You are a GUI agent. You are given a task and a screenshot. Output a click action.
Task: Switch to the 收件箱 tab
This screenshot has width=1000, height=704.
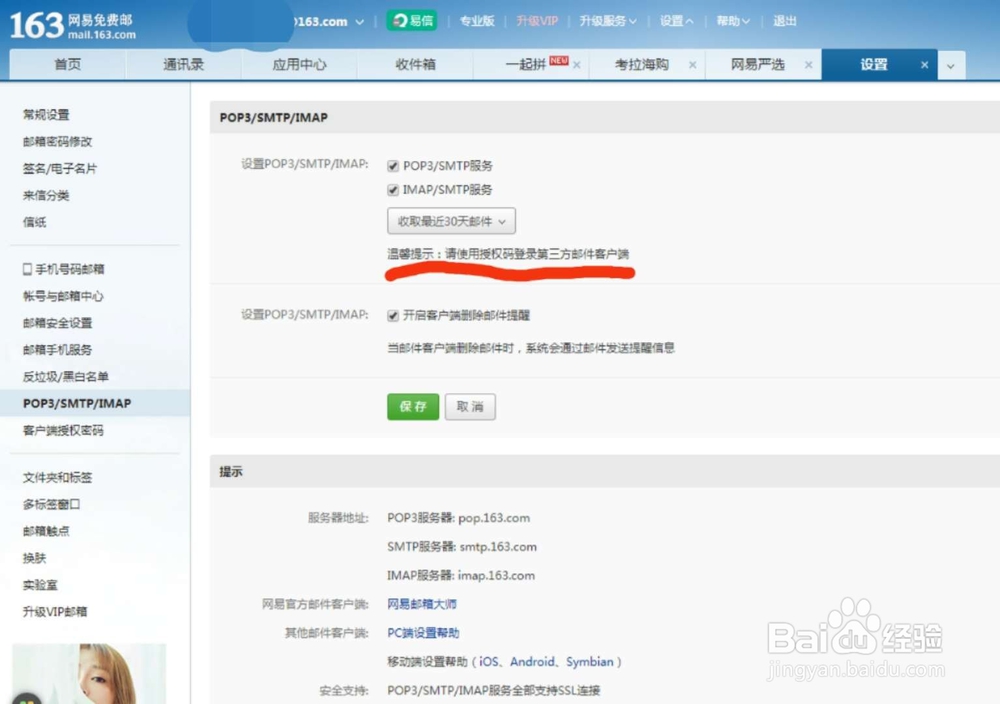(x=415, y=63)
